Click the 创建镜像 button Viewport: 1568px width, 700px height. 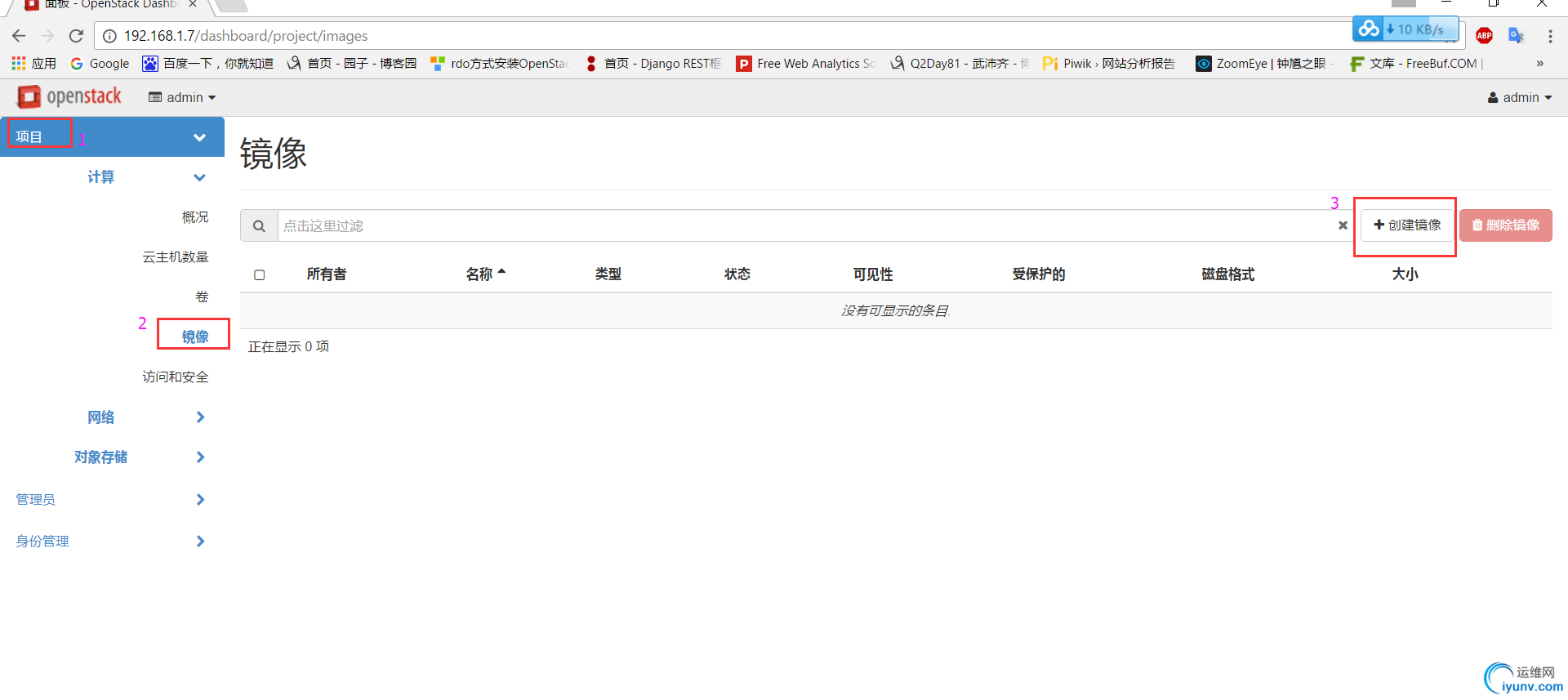(x=1408, y=225)
